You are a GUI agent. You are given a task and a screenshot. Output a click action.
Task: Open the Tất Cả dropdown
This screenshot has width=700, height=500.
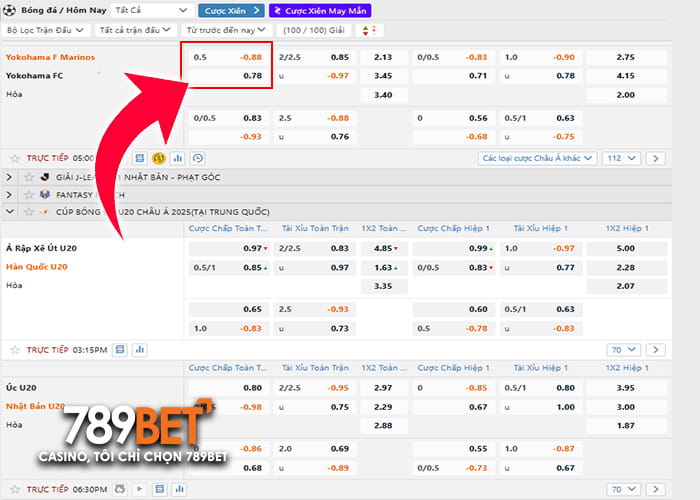pos(152,10)
